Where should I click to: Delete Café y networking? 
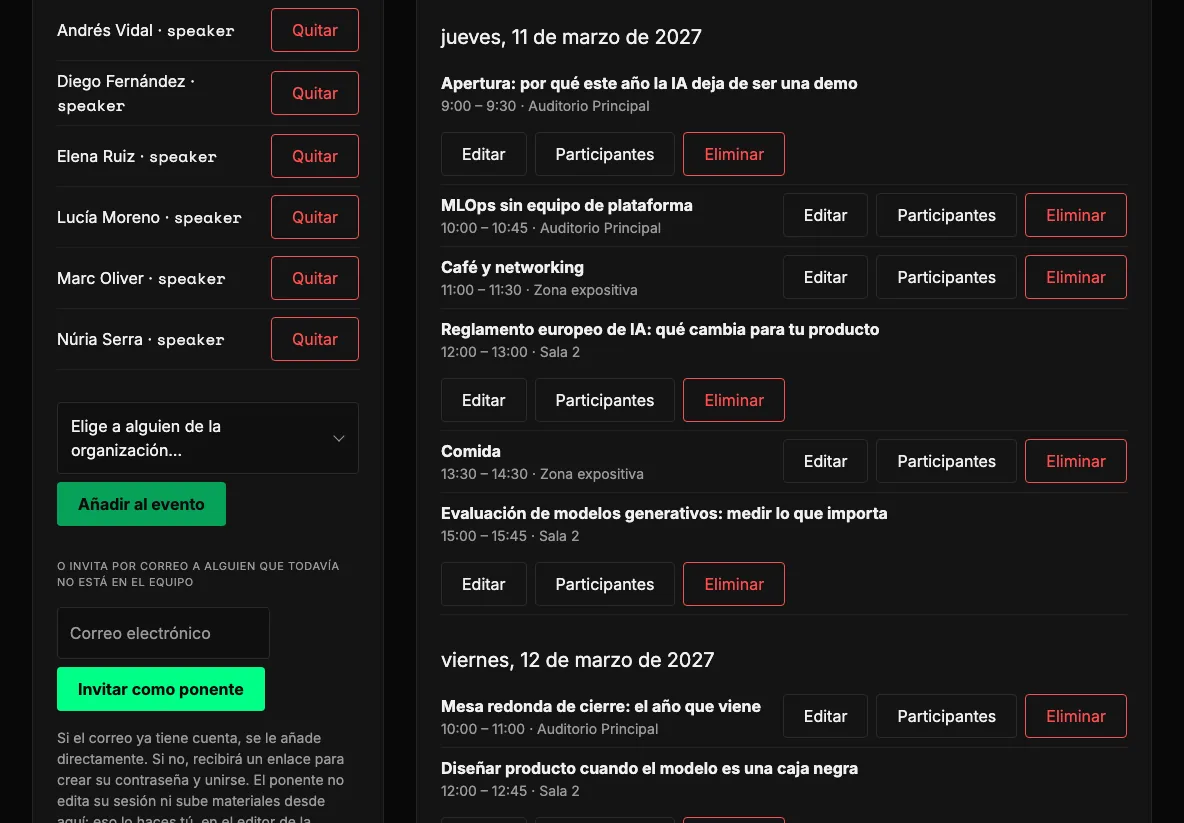pyautogui.click(x=1076, y=277)
